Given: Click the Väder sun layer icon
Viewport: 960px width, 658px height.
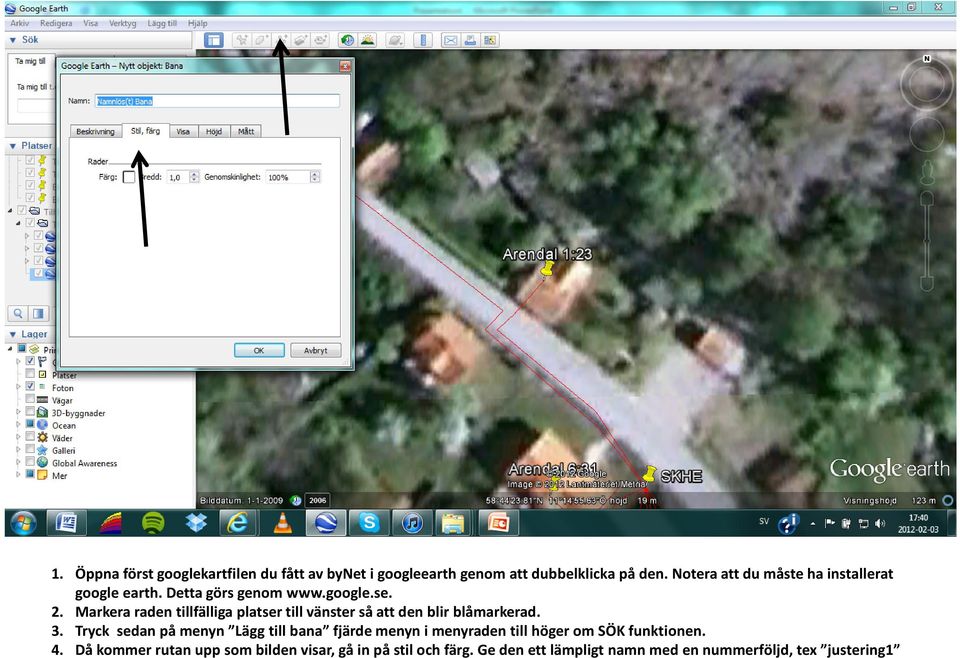Looking at the screenshot, I should (x=42, y=438).
